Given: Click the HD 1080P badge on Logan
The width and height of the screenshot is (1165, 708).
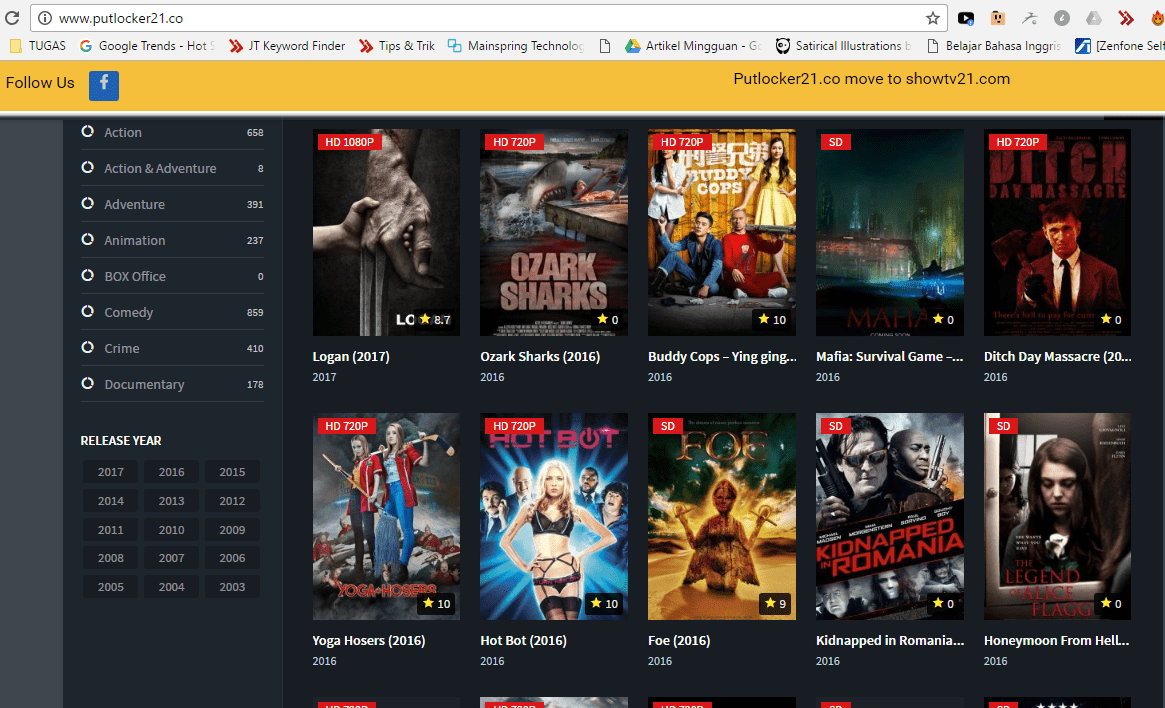Looking at the screenshot, I should coord(349,142).
